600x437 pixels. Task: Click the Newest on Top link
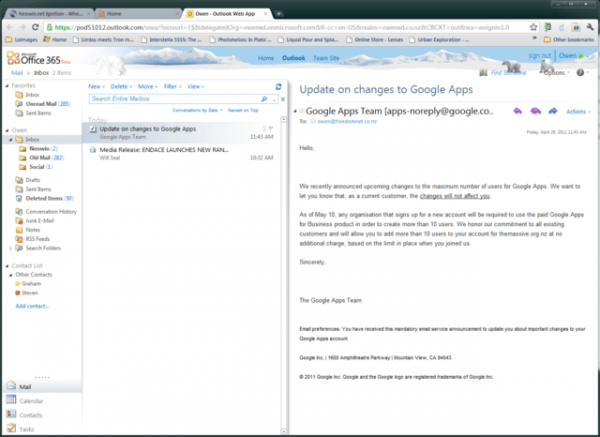[x=243, y=110]
